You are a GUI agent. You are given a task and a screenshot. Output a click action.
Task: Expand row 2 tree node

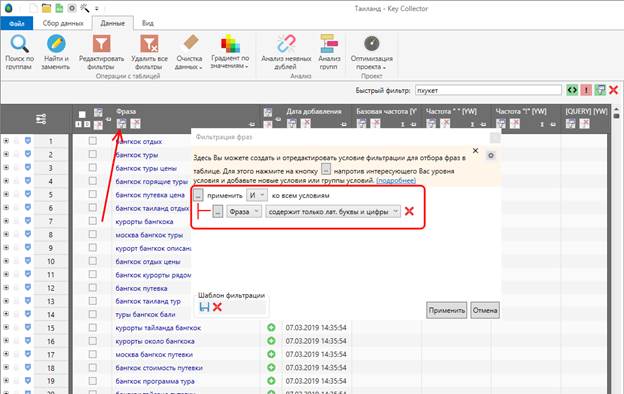[6, 154]
